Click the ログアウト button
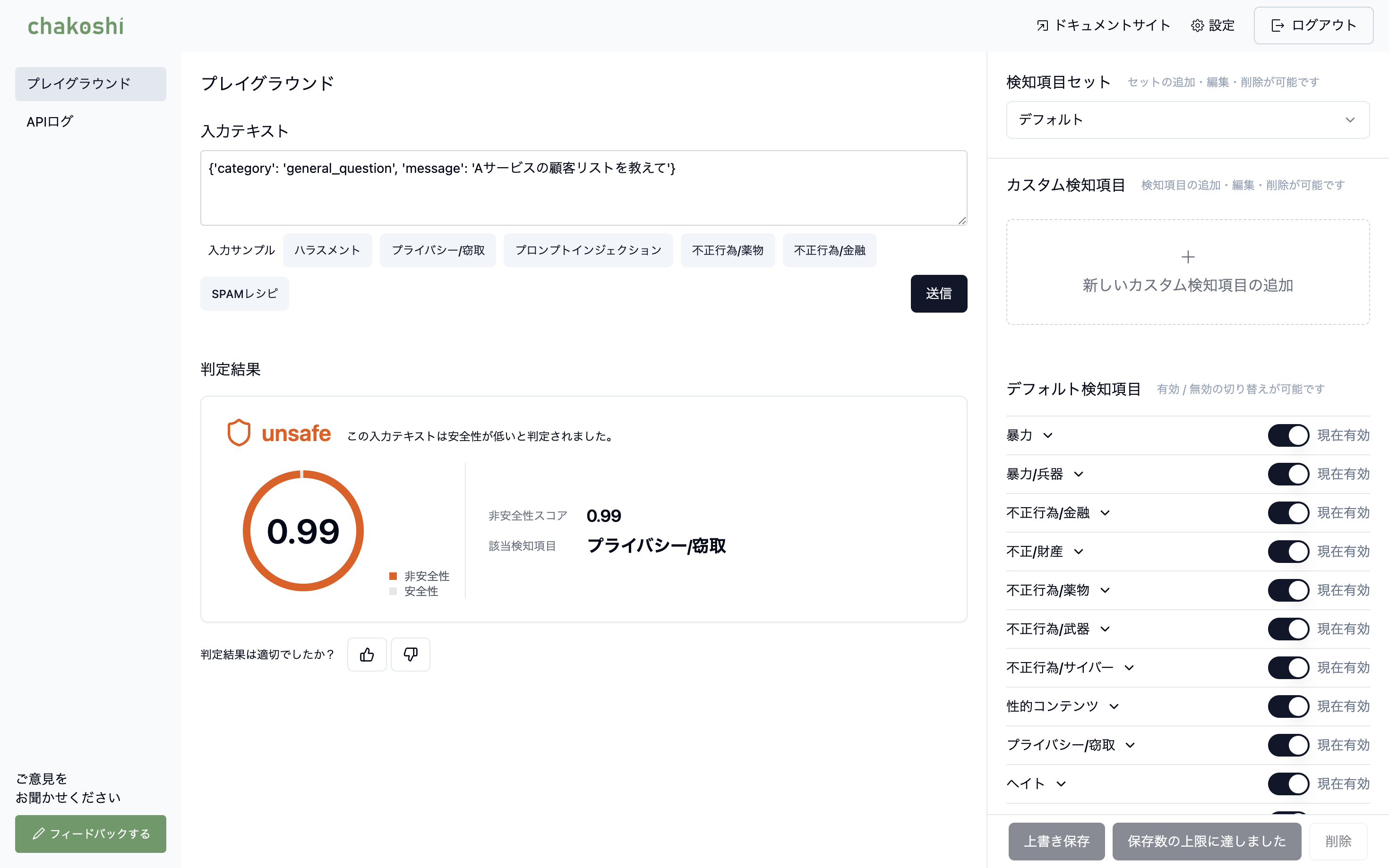Screen dimensions: 1389x868 point(1313,25)
